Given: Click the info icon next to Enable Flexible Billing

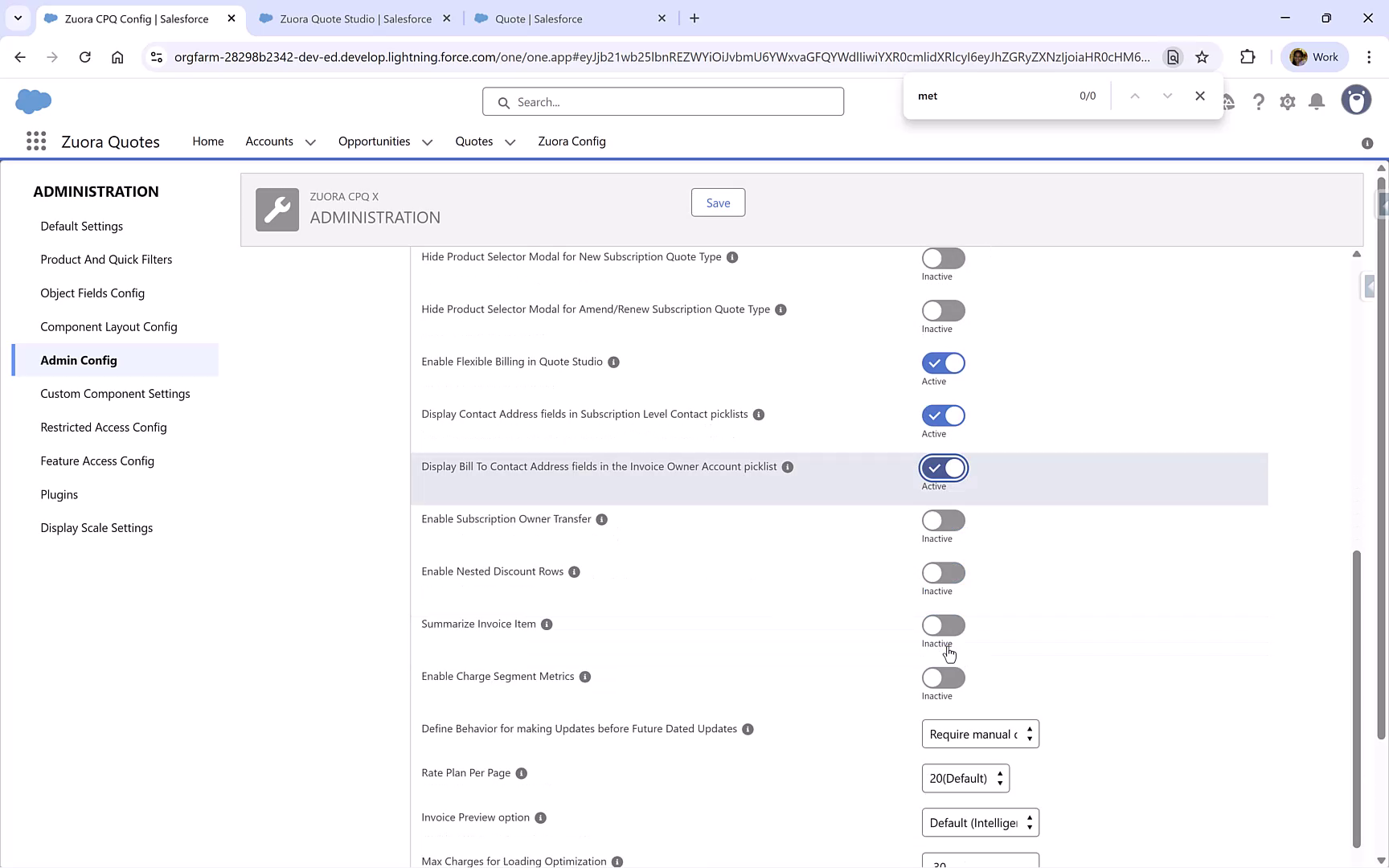Looking at the screenshot, I should [613, 362].
